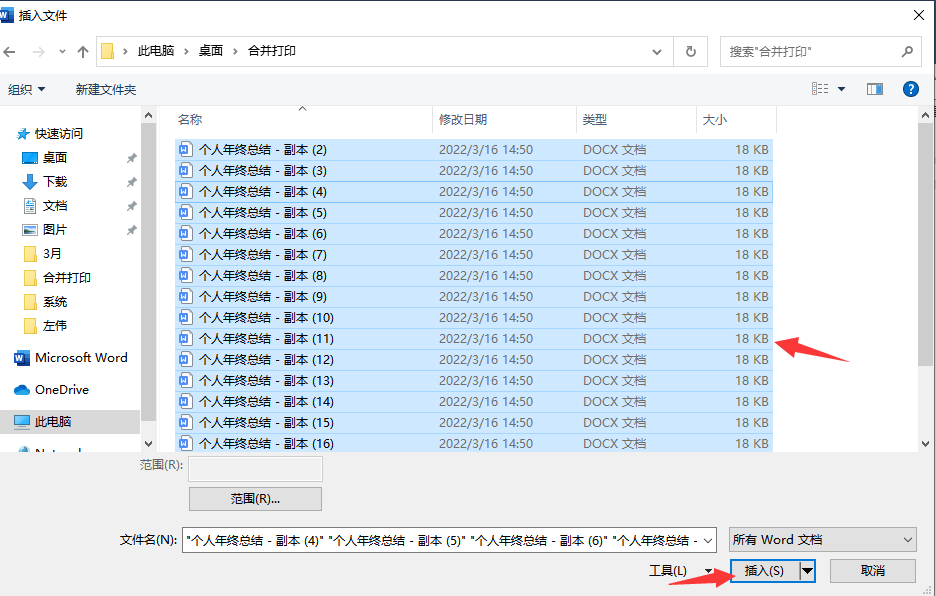This screenshot has width=936, height=596.
Task: Unpin 桌面 using its pin icon
Action: pyautogui.click(x=131, y=158)
